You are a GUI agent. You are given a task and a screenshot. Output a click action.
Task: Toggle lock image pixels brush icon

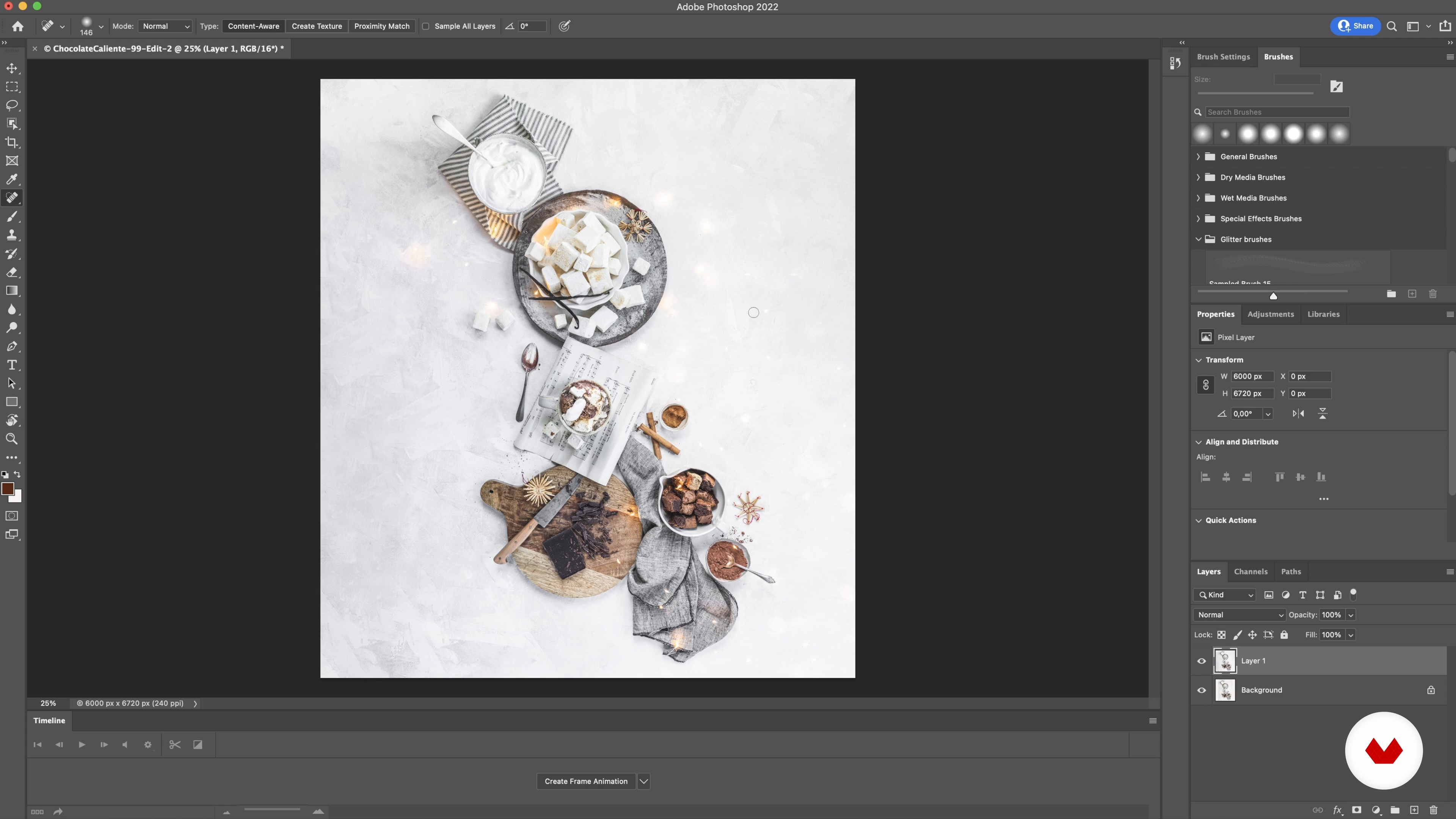[x=1237, y=635]
